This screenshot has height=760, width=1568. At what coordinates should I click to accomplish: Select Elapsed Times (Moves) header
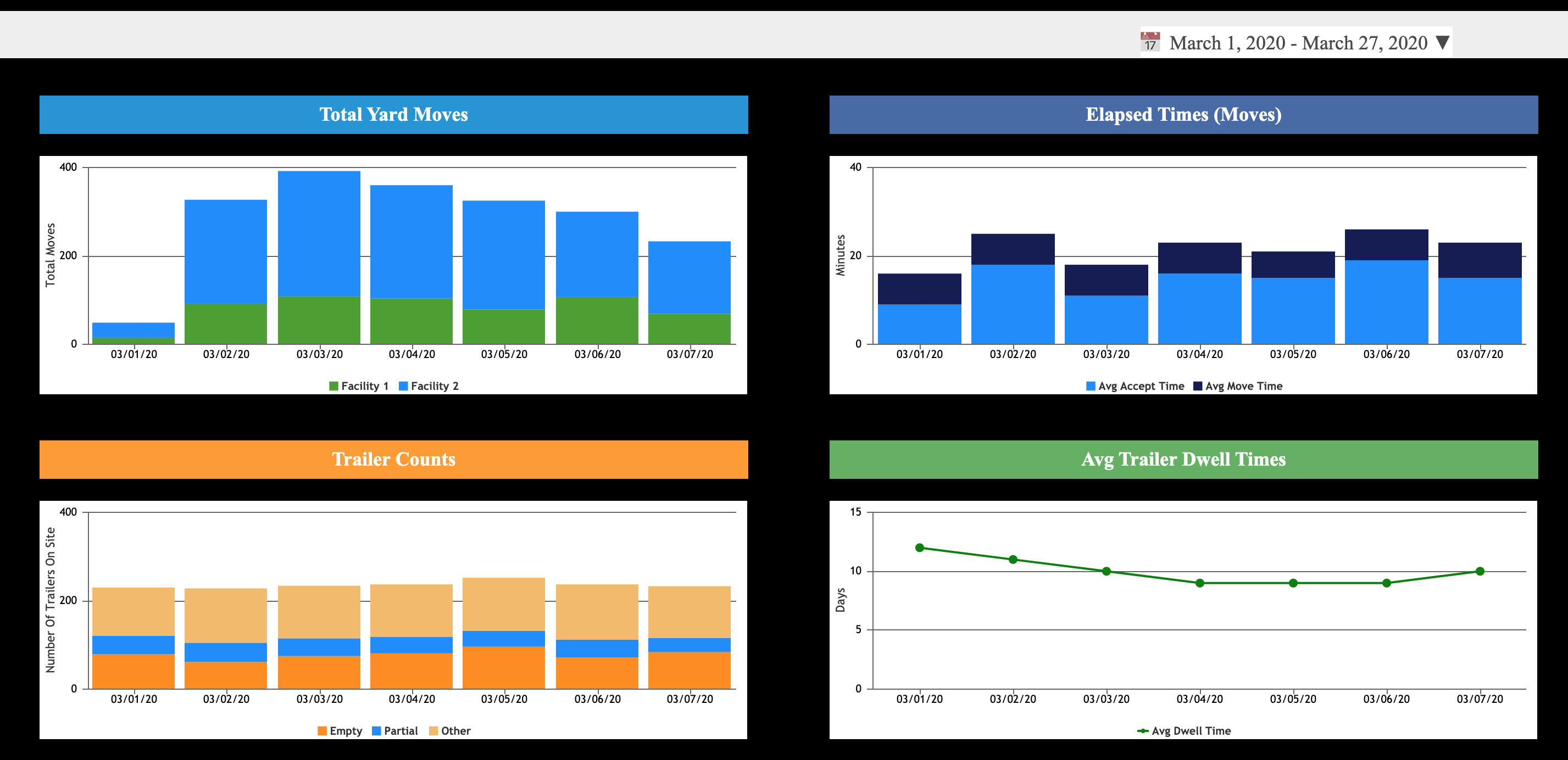pos(1183,114)
